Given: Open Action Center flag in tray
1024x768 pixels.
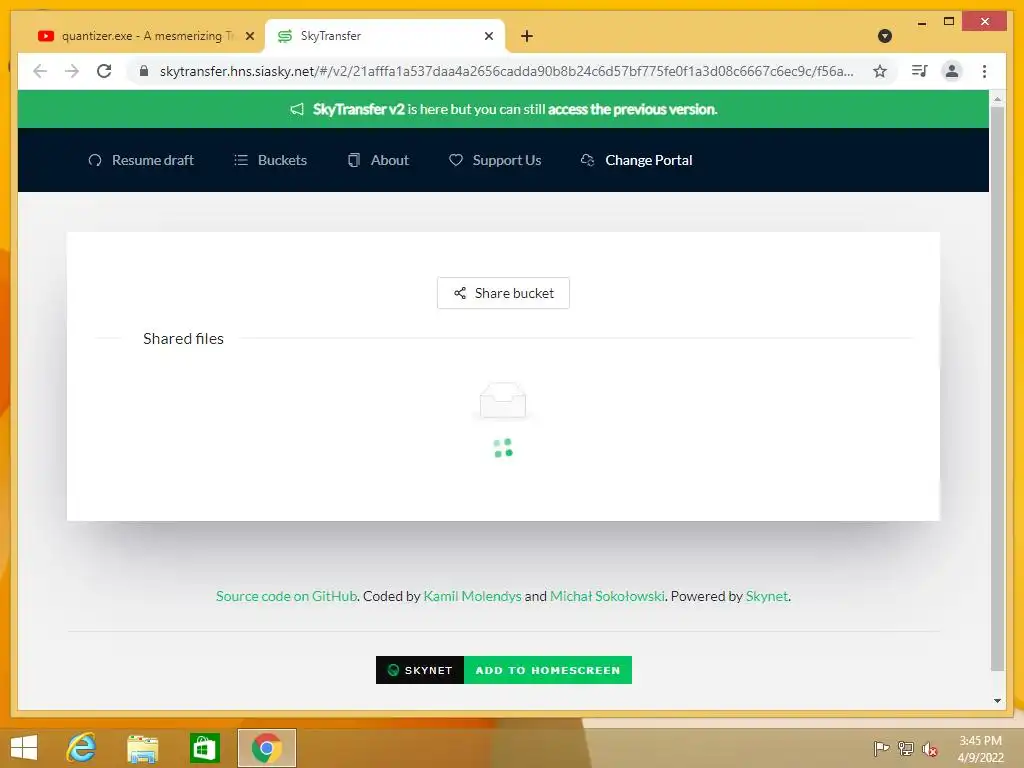Looking at the screenshot, I should (881, 748).
